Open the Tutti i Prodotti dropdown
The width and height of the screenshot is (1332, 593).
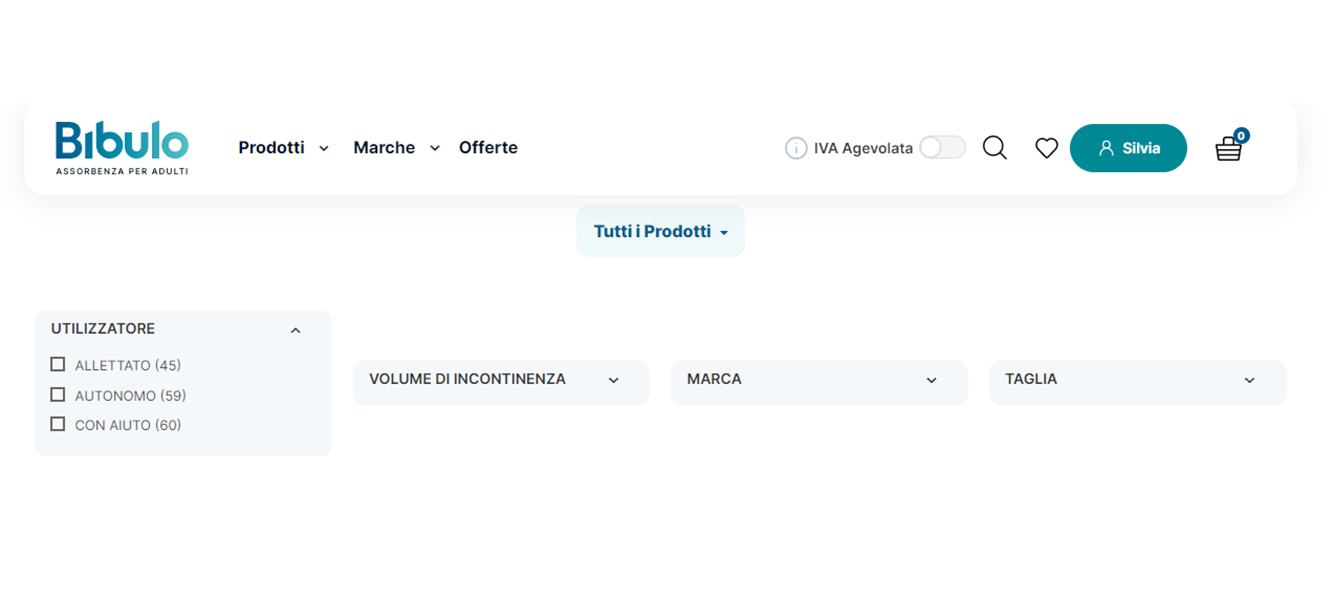[x=660, y=231]
